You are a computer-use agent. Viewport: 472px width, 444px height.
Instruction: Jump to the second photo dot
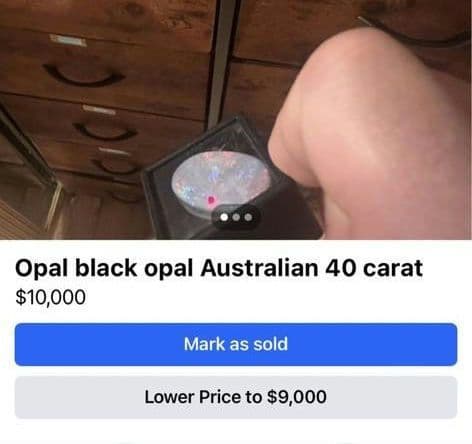236,217
